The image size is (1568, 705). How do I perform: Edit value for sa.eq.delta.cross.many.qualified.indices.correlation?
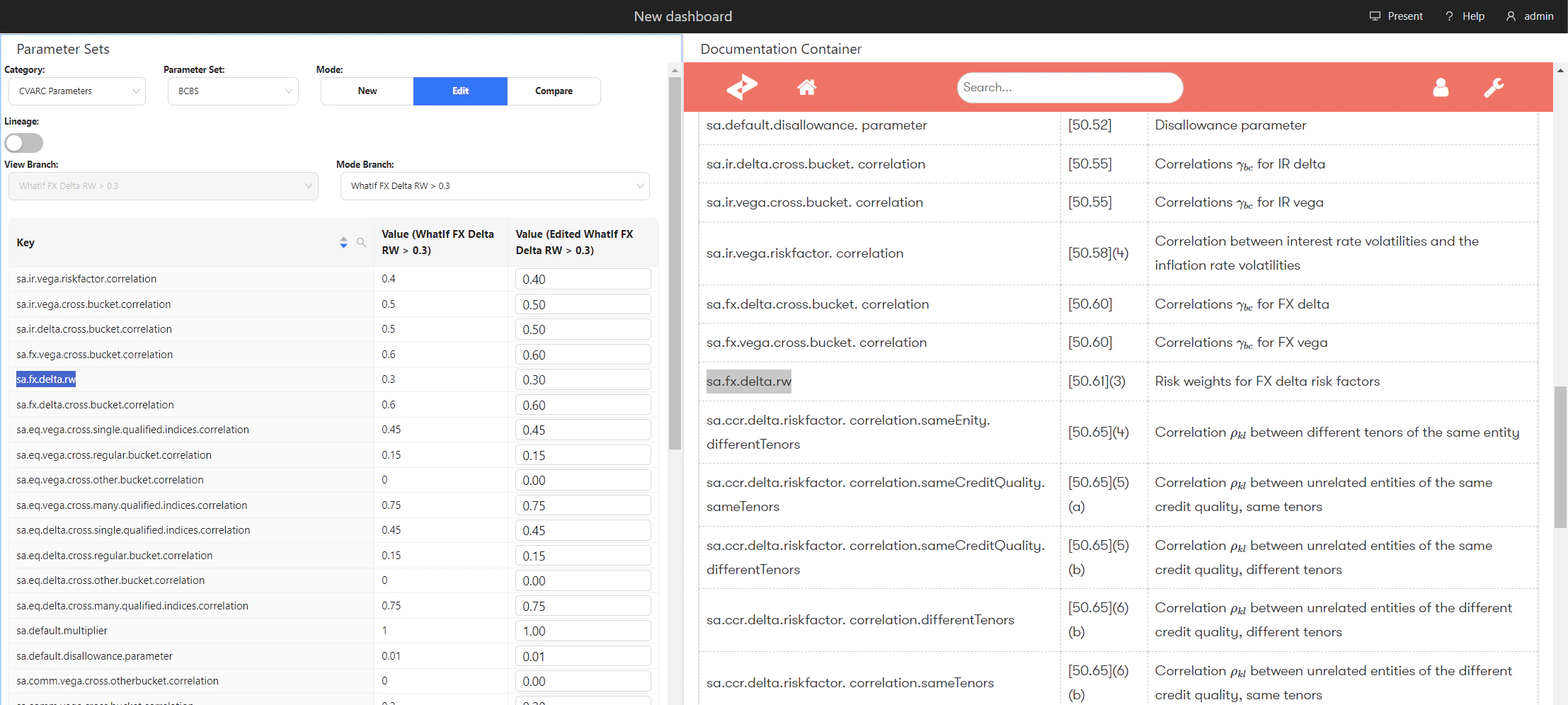[x=583, y=606]
